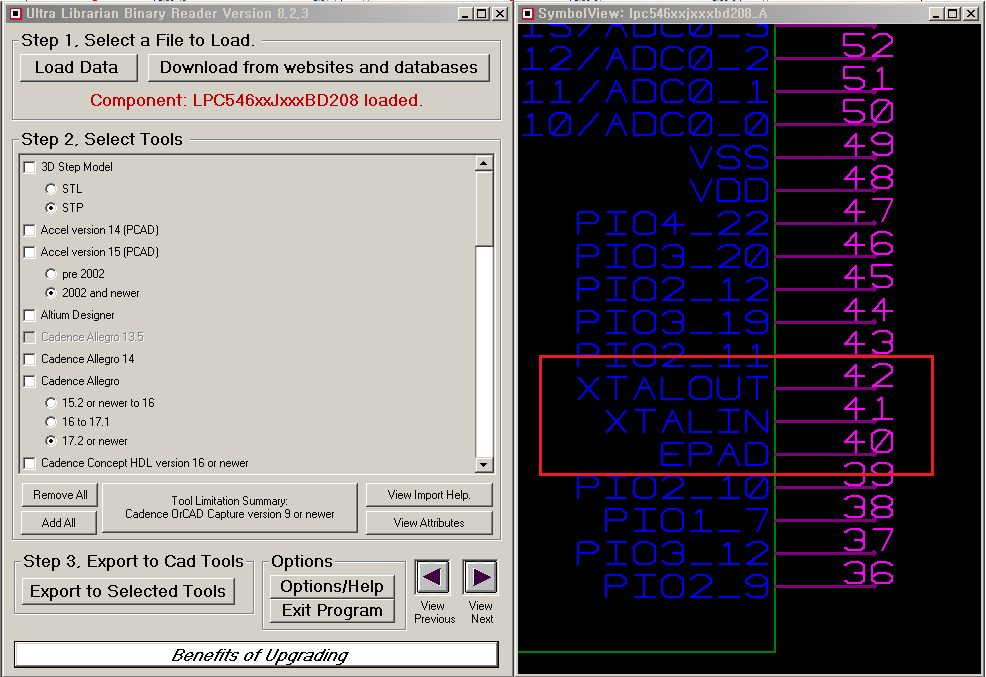Click the Exit Program button
Image resolution: width=986 pixels, height=677 pixels.
332,610
